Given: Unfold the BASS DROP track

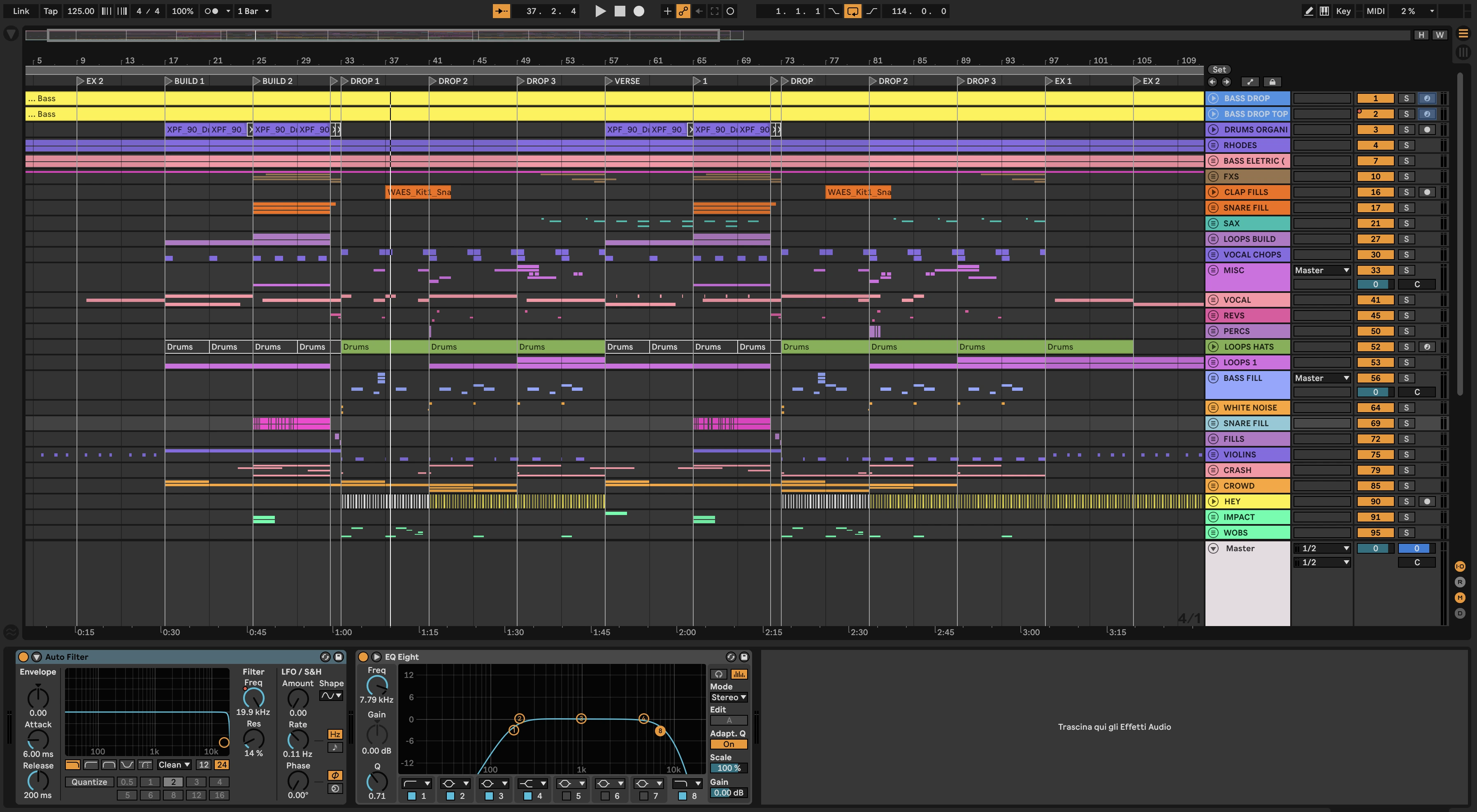Looking at the screenshot, I should tap(1213, 98).
